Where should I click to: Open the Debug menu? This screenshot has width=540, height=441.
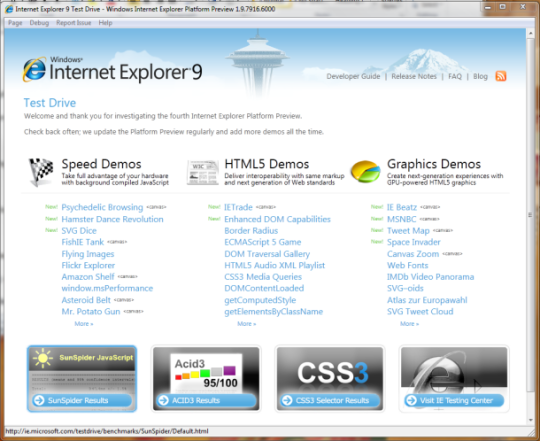tap(39, 23)
